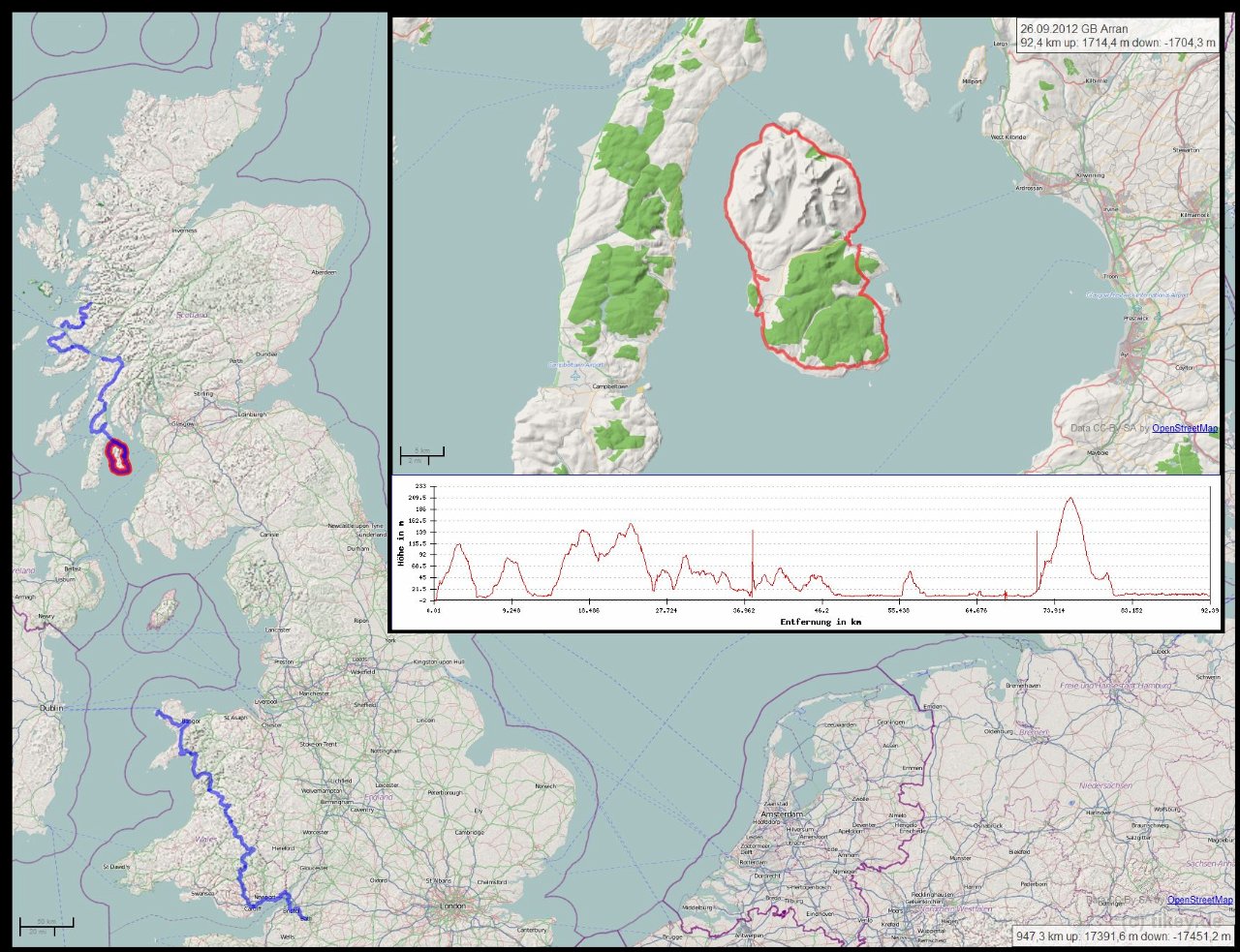Open the OpenStreetMap link on the overview map
The height and width of the screenshot is (952, 1240).
[1200, 900]
